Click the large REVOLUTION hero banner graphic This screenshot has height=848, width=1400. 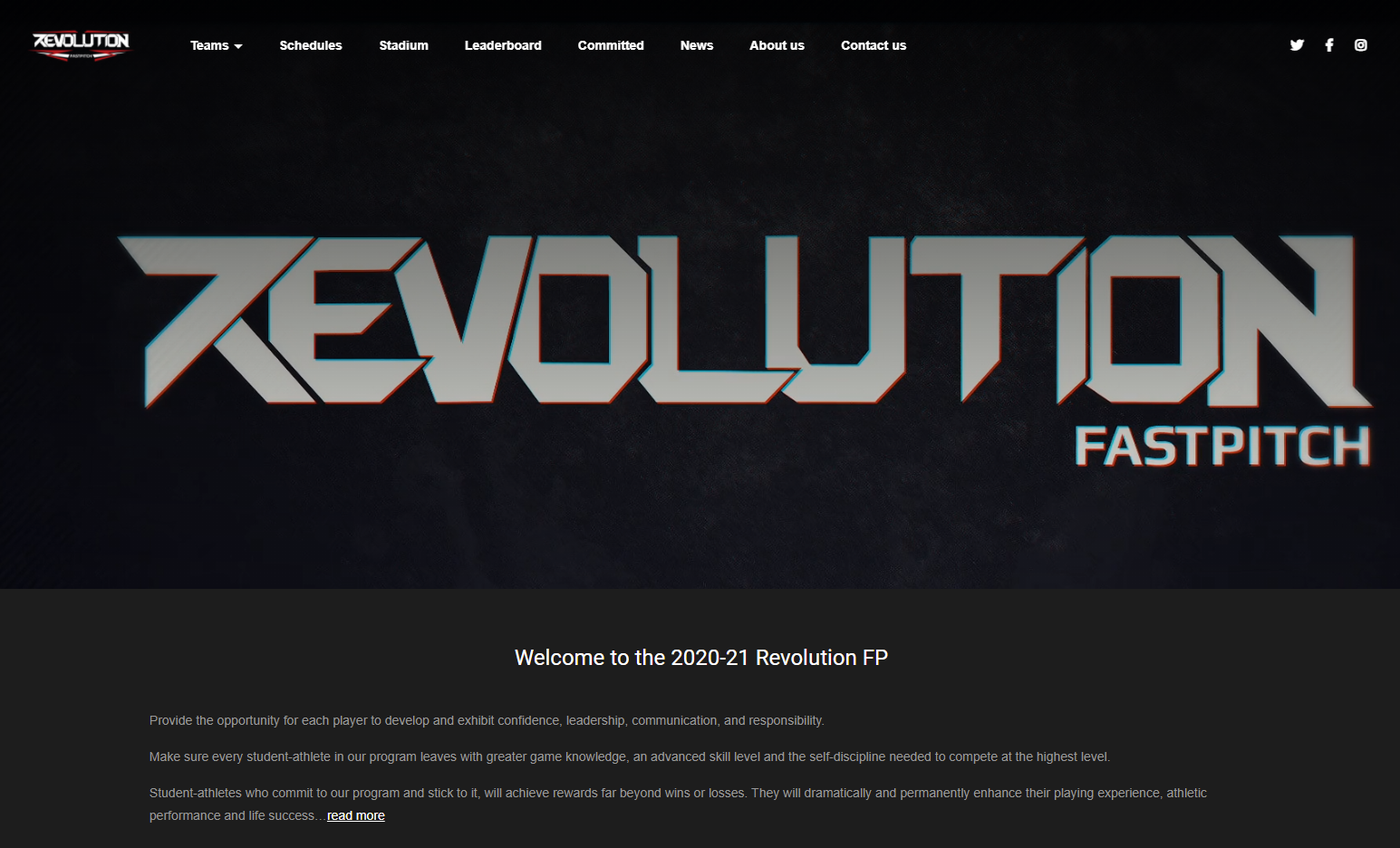pos(745,321)
